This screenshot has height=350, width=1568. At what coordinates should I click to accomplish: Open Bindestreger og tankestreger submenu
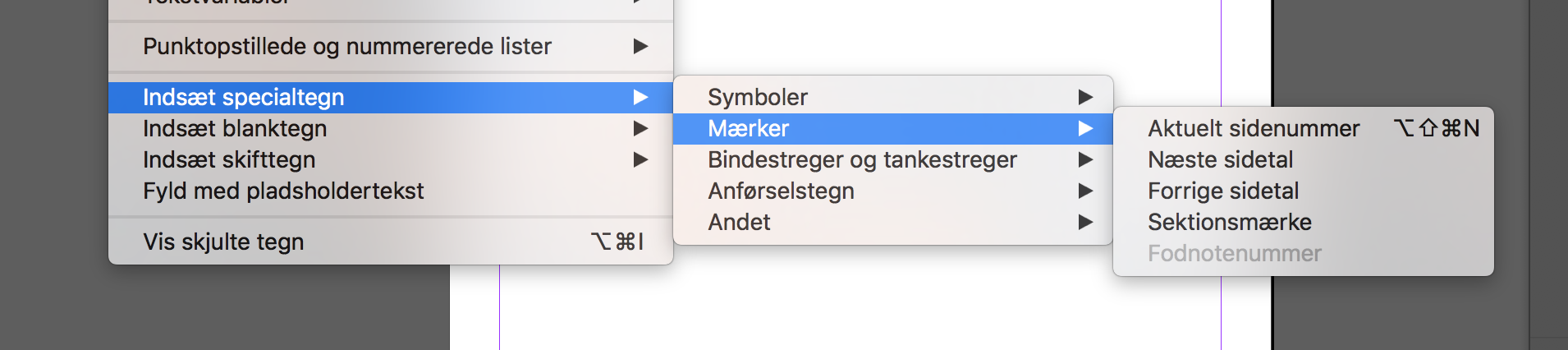click(x=862, y=160)
